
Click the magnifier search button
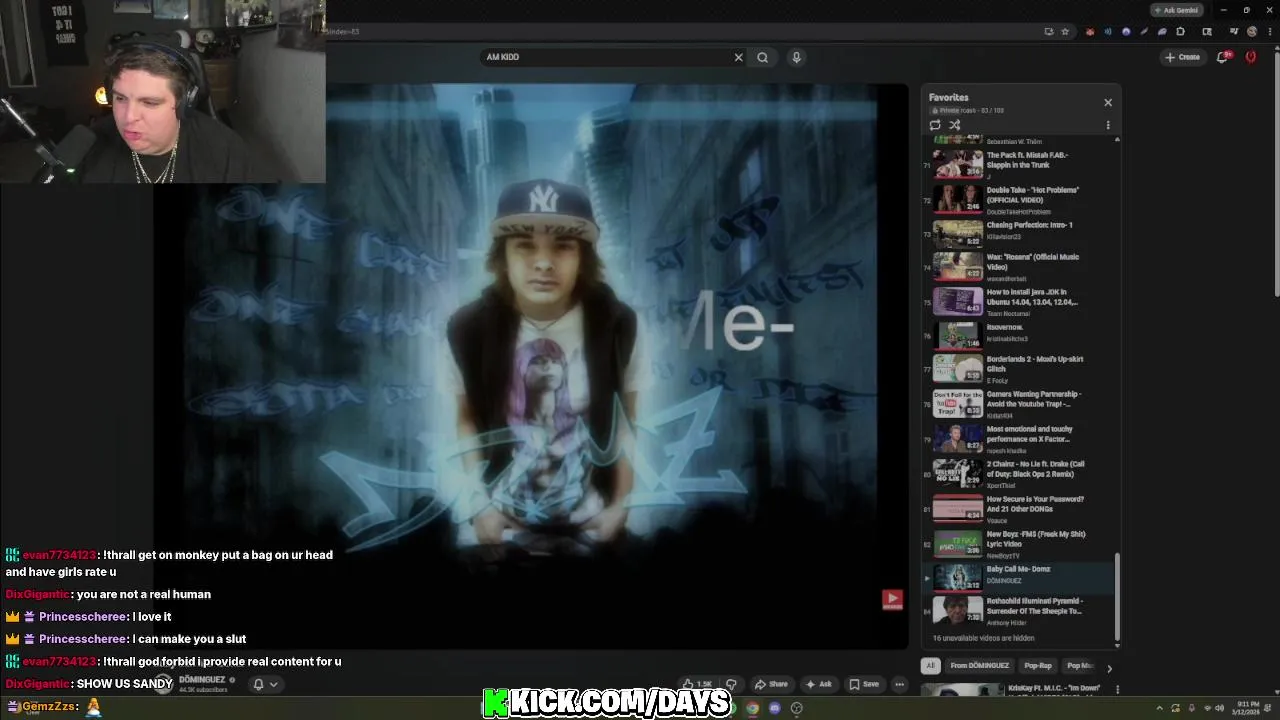(762, 57)
